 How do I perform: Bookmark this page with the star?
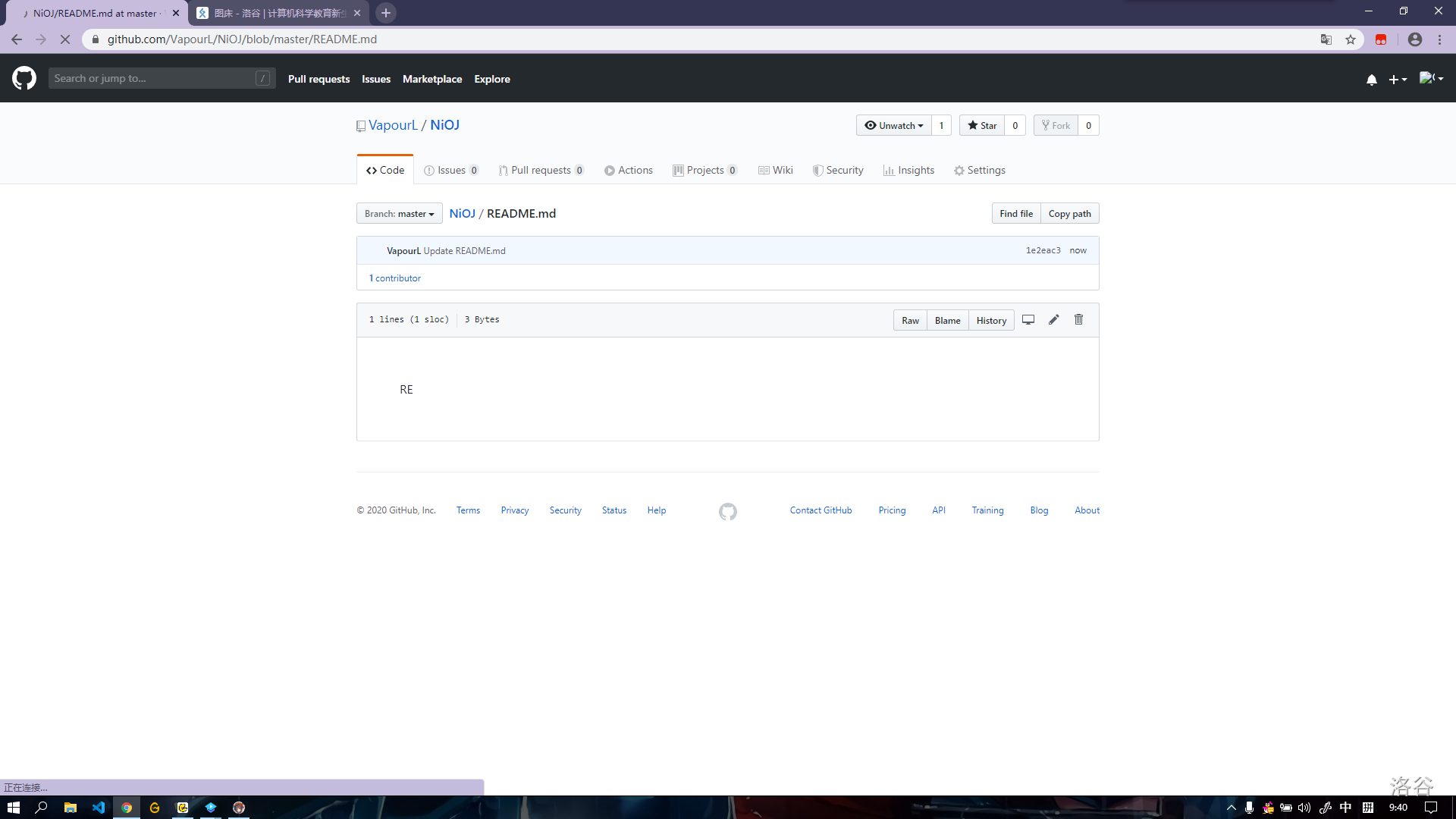click(1351, 39)
